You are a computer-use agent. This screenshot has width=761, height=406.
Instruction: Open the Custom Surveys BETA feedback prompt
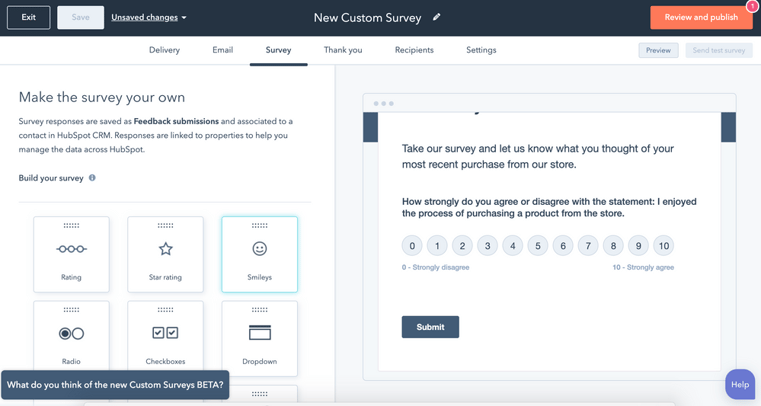[115, 385]
